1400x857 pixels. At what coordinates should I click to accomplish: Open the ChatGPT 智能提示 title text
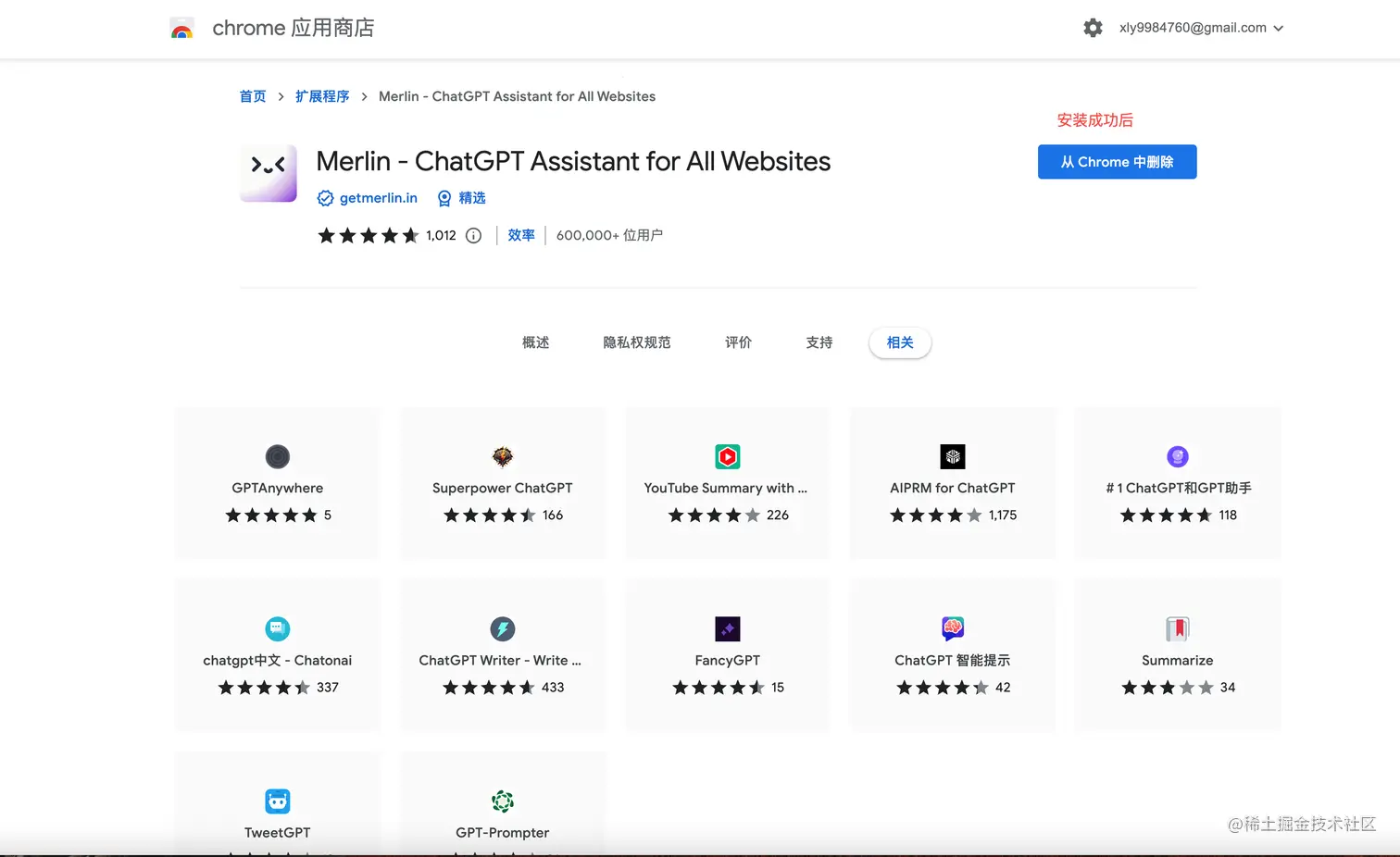click(953, 660)
